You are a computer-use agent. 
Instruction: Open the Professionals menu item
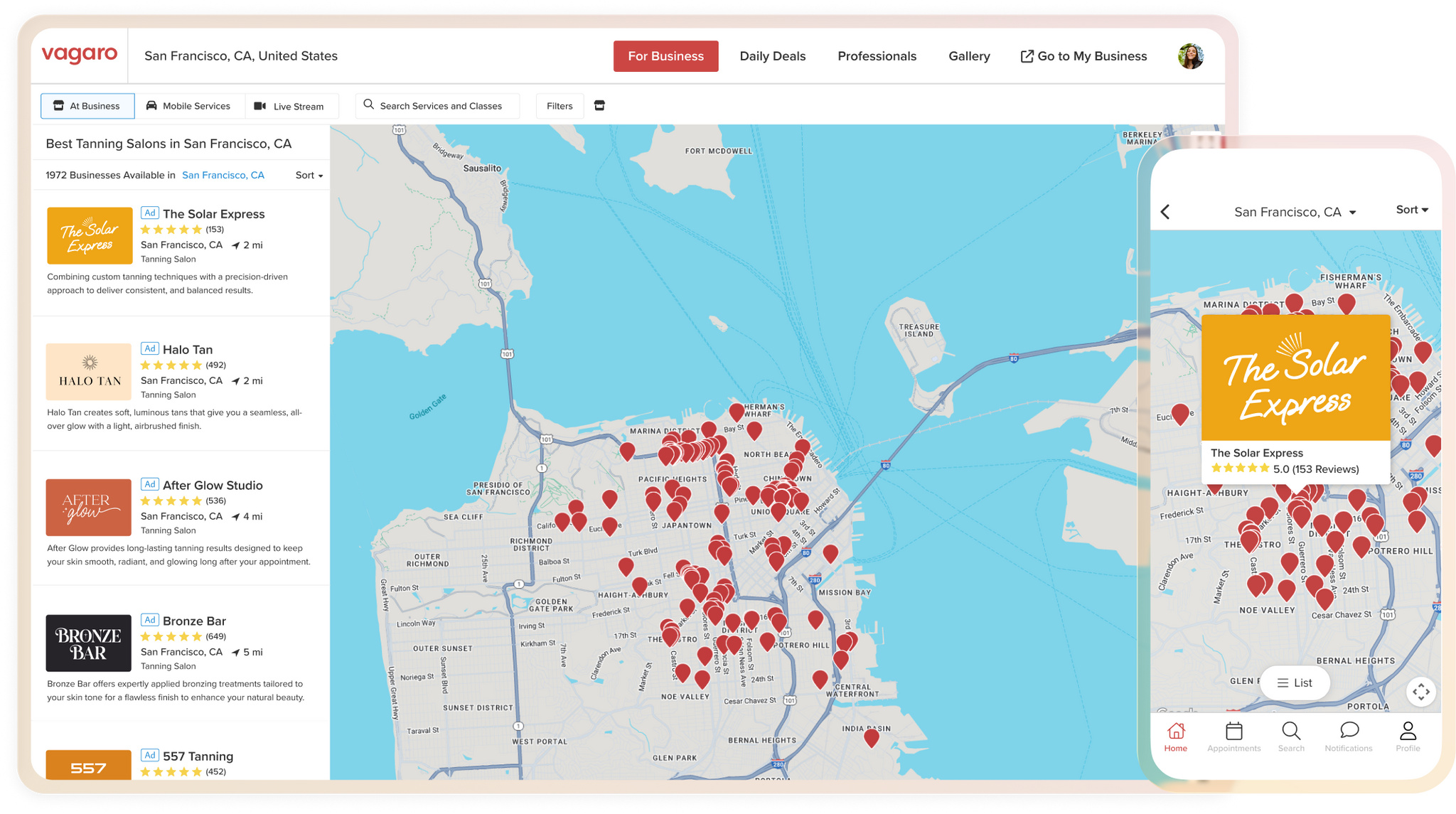pyautogui.click(x=877, y=56)
